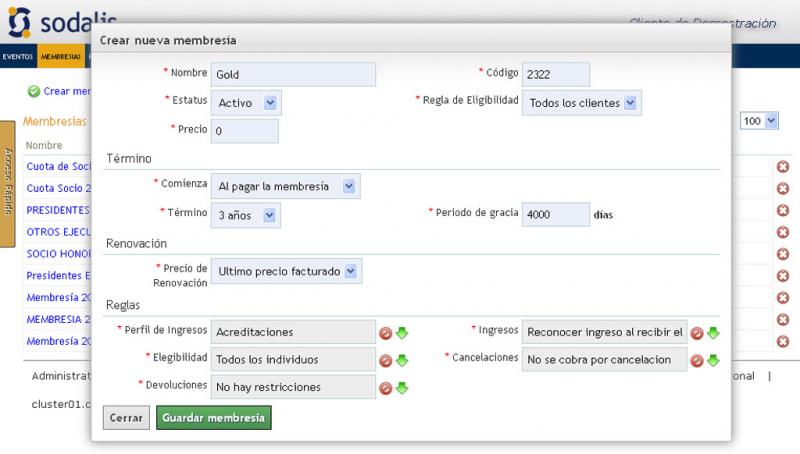Expand Regla de Elegibilidad dropdown
This screenshot has width=800, height=454.
coord(581,103)
